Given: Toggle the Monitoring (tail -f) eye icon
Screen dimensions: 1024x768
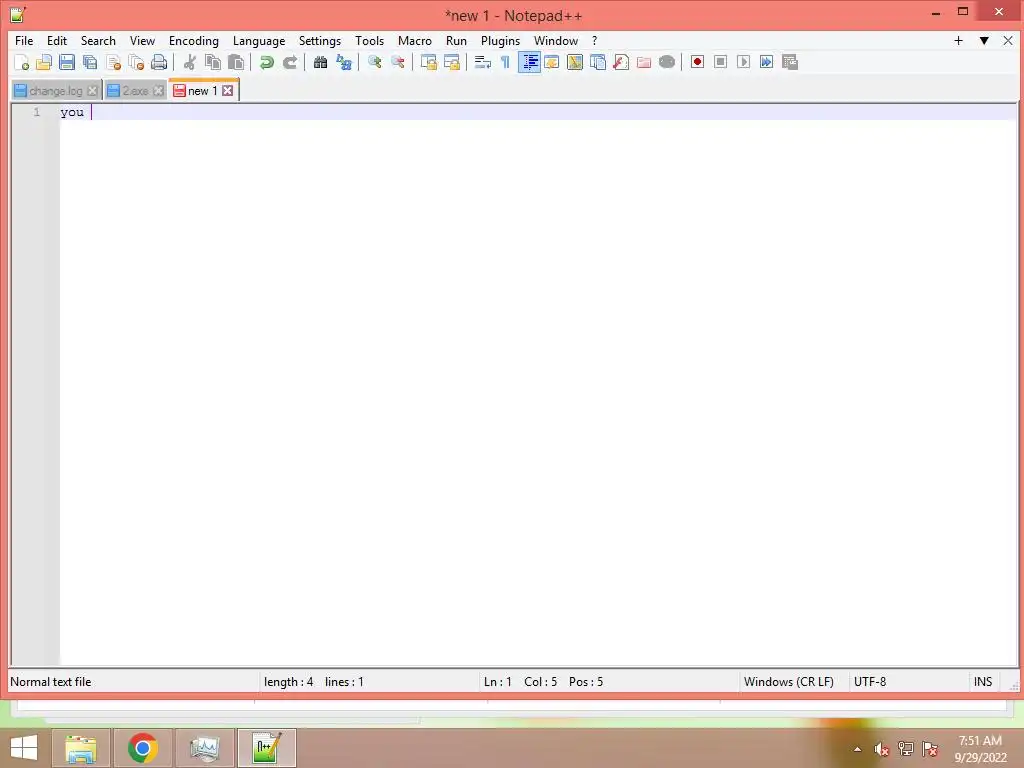Looking at the screenshot, I should coord(667,62).
